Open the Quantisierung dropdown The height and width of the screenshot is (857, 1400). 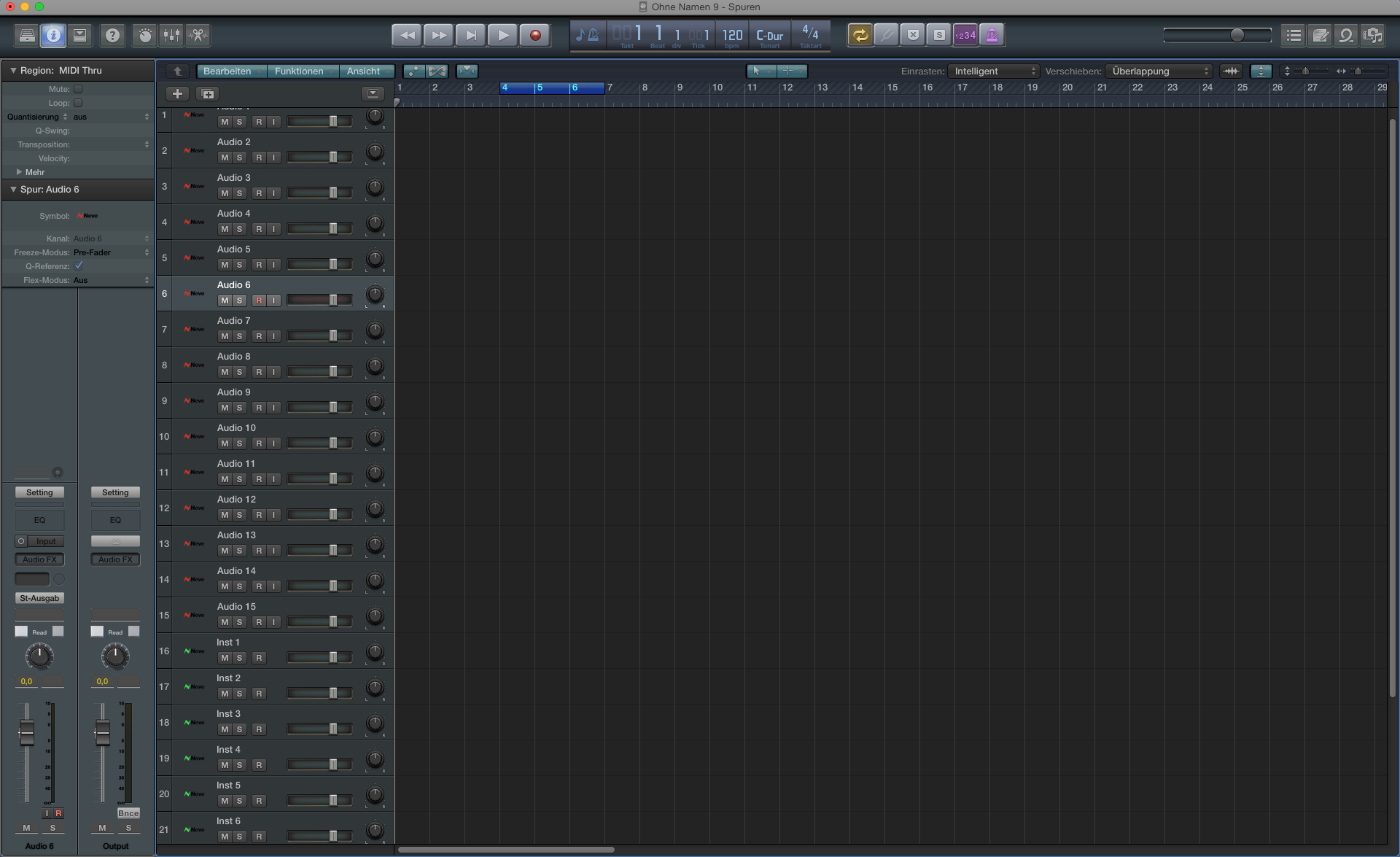click(109, 117)
